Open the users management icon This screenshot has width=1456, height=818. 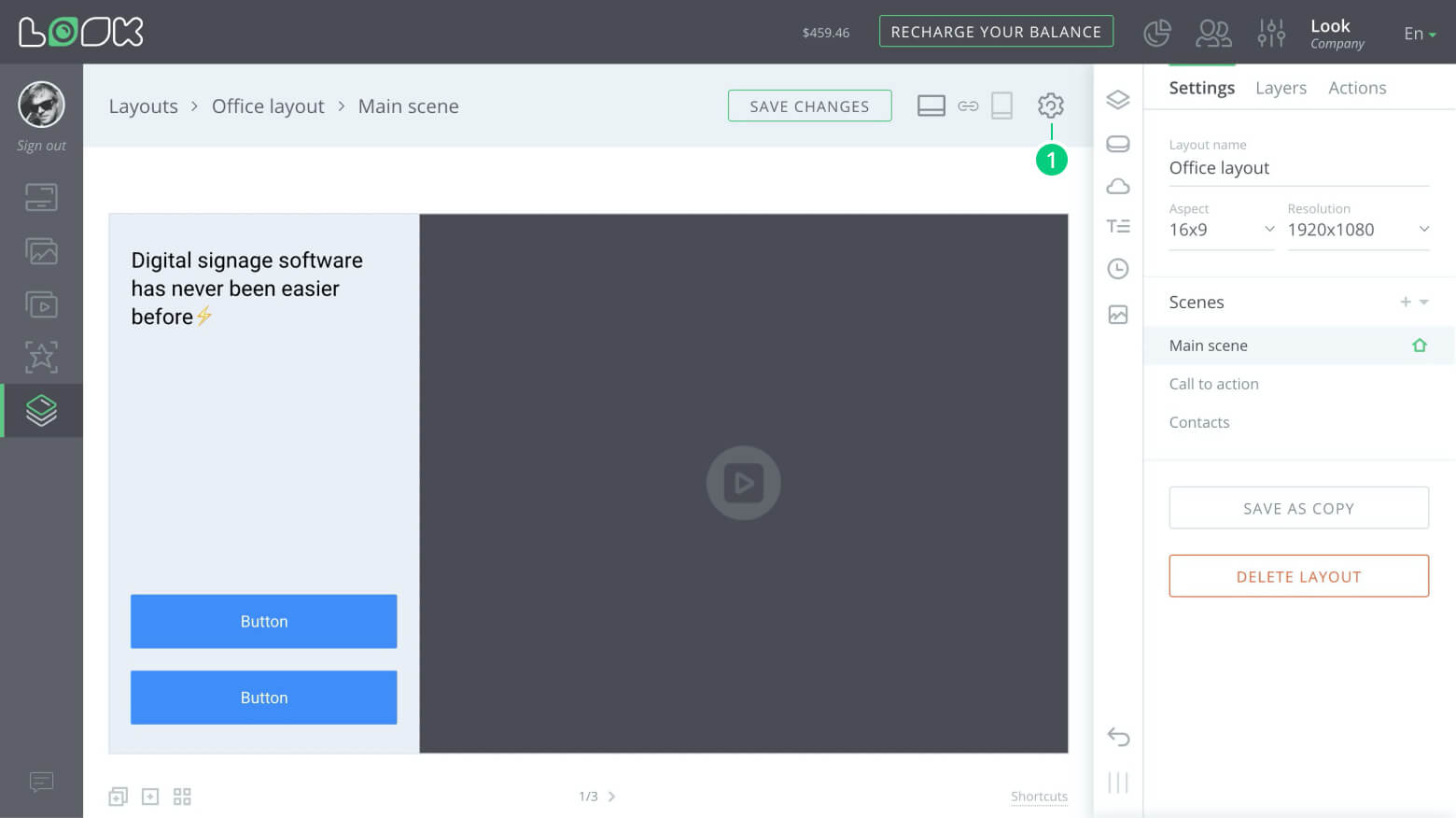[x=1213, y=33]
